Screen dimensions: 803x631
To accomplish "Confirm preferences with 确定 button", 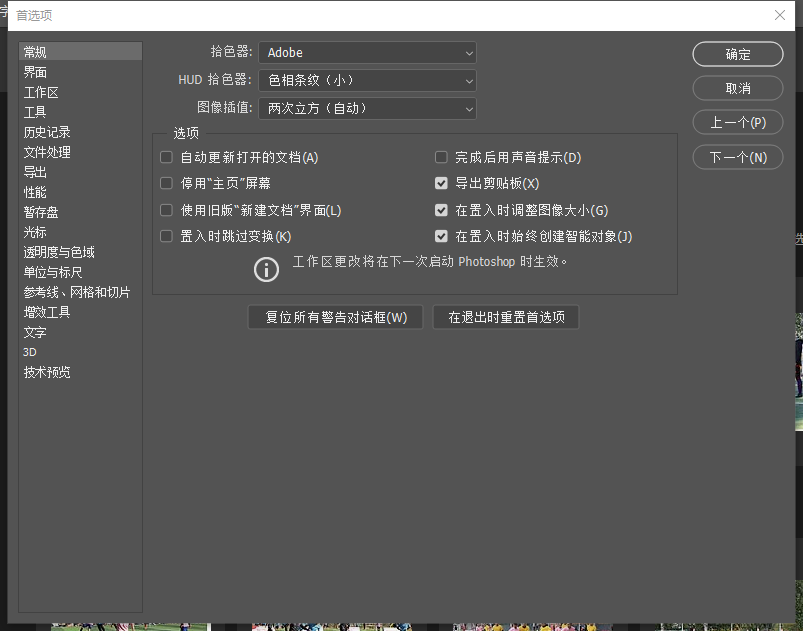I will [737, 54].
